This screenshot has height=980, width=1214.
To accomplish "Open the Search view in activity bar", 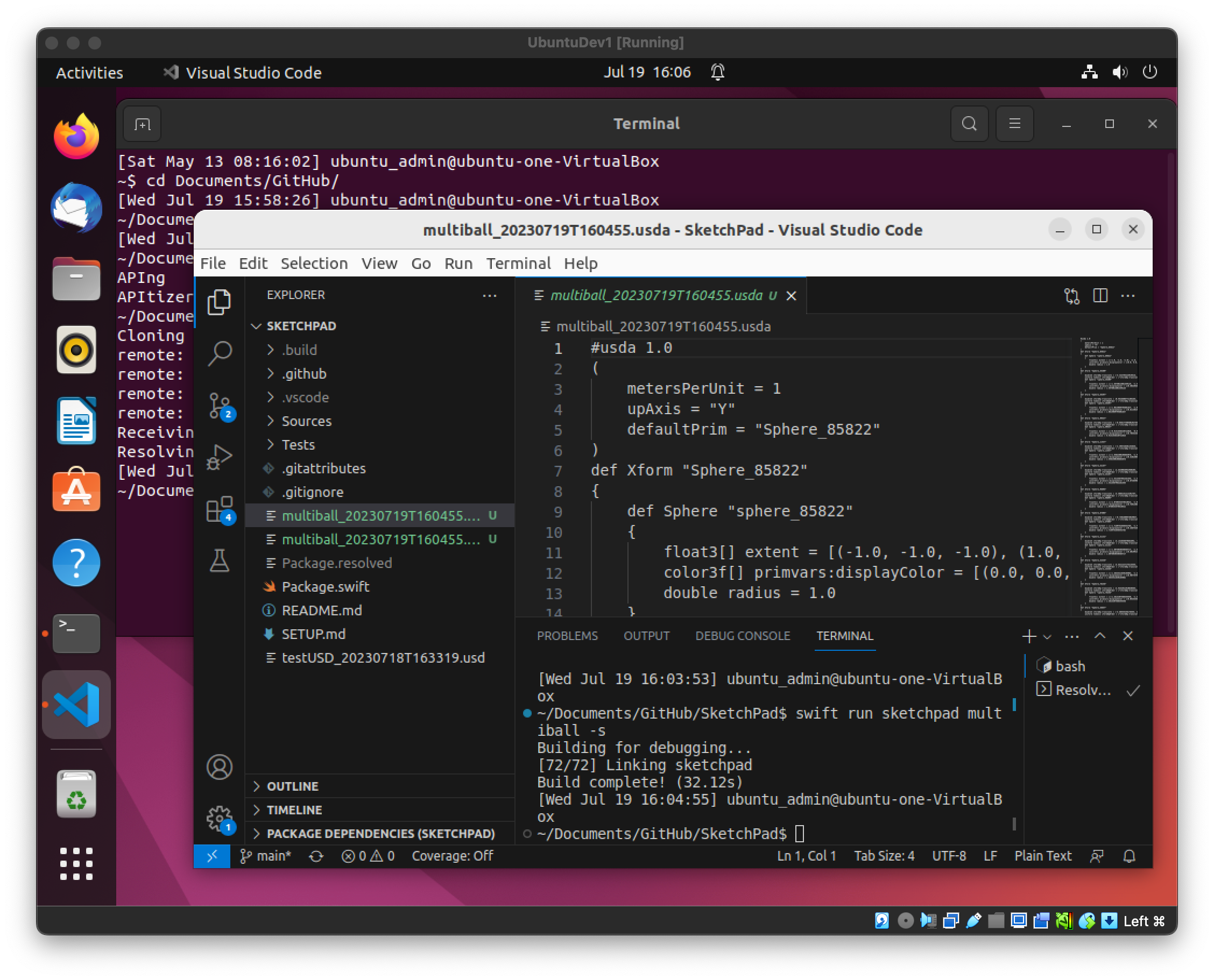I will (220, 353).
